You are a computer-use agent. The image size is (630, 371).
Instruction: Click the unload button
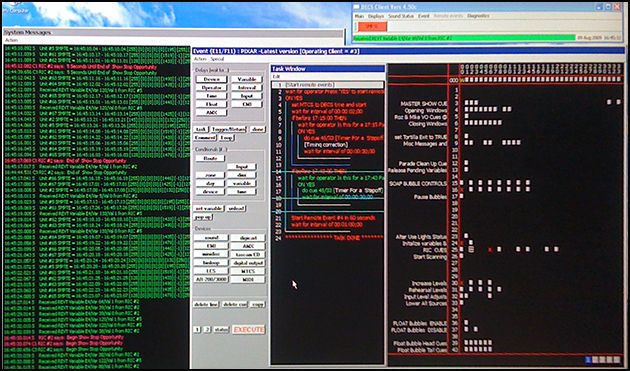coord(235,209)
